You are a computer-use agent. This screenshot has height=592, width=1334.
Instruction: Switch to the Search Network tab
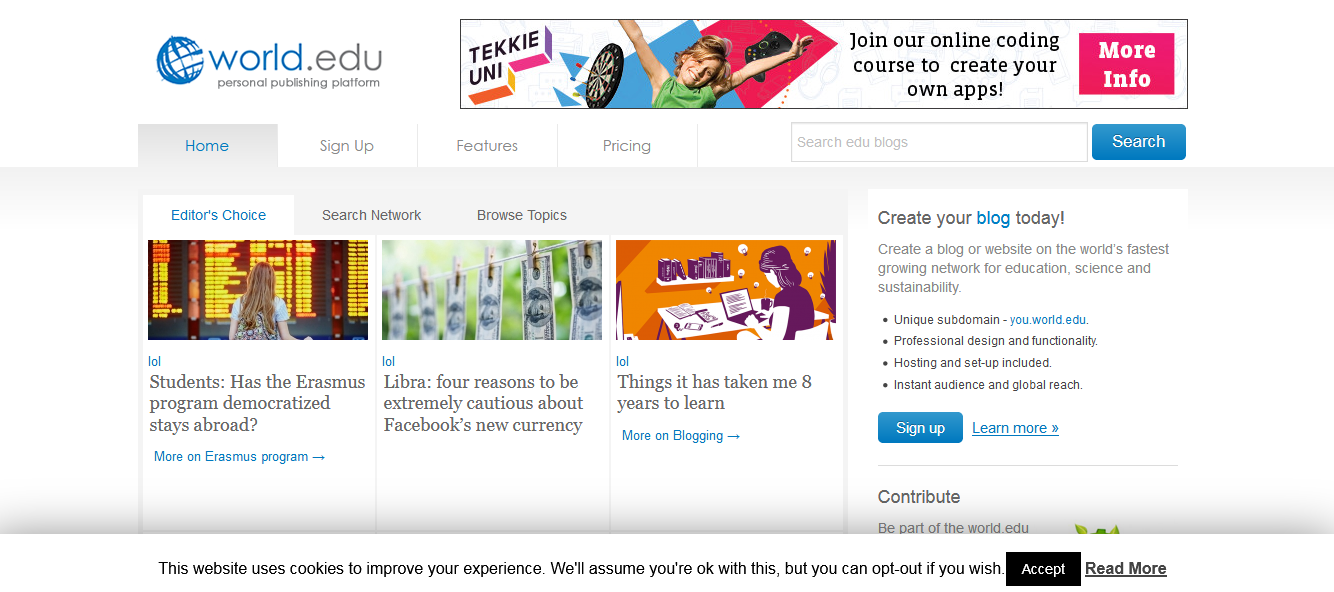point(371,215)
